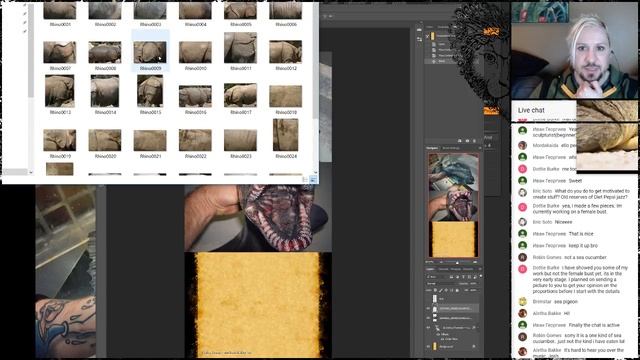The height and width of the screenshot is (360, 640).
Task: Select the Rhino0011 image thumbnail
Action: [x=240, y=48]
